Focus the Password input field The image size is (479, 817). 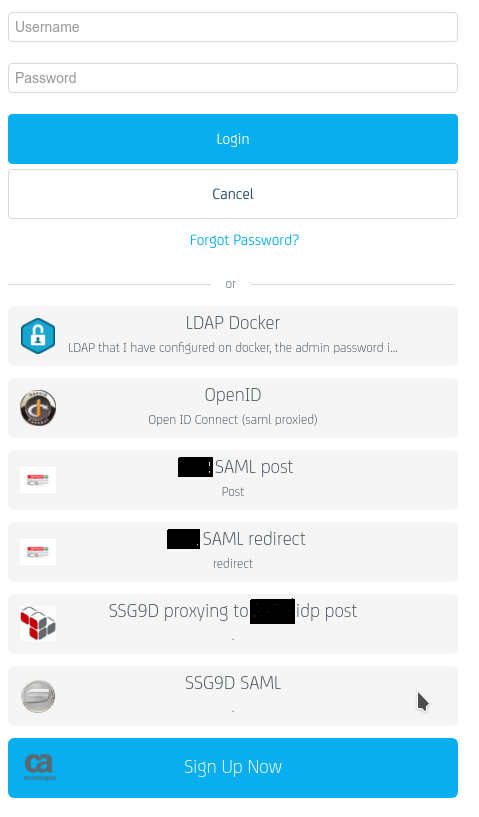tap(233, 78)
